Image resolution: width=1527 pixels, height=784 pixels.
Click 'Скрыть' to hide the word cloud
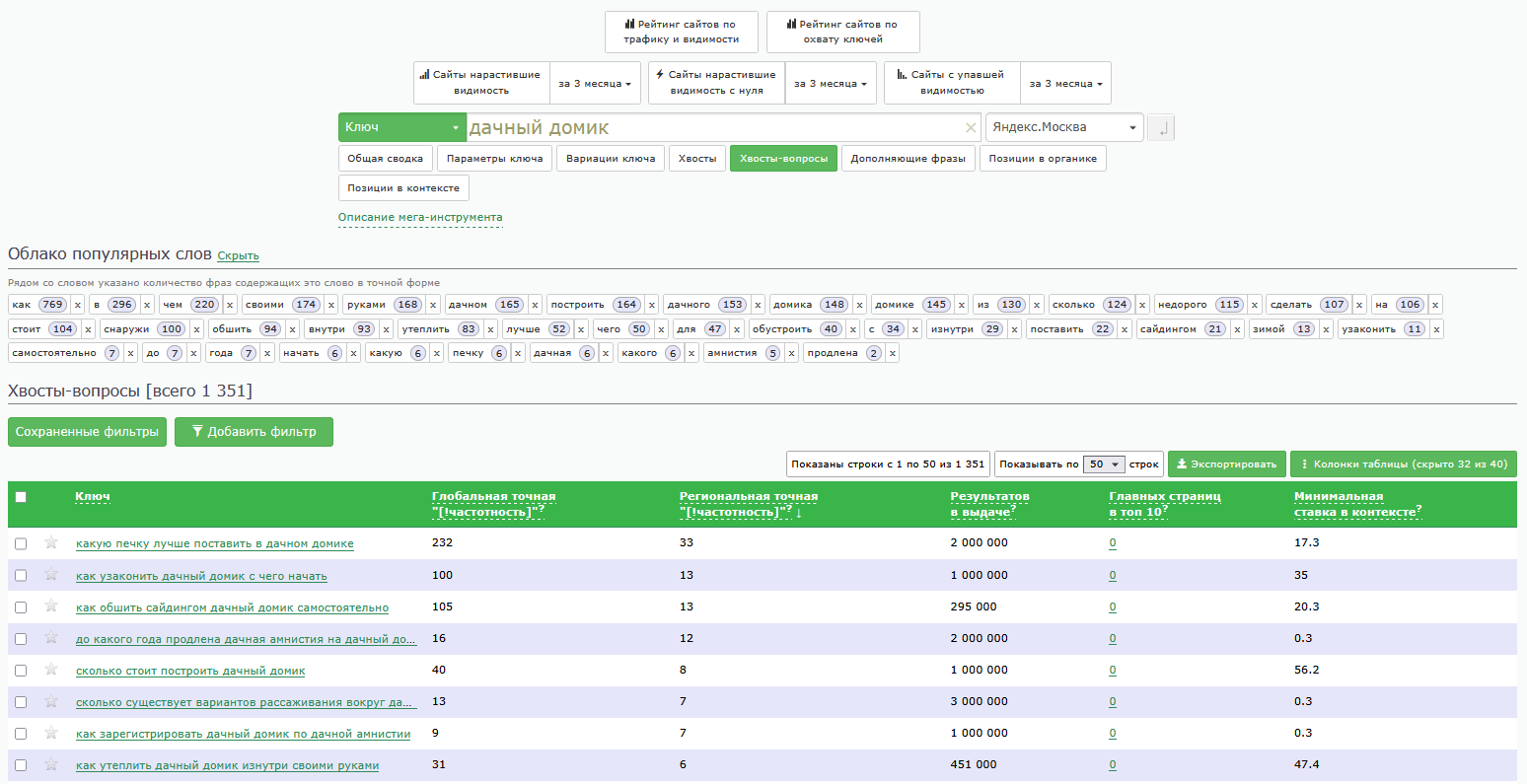point(238,255)
